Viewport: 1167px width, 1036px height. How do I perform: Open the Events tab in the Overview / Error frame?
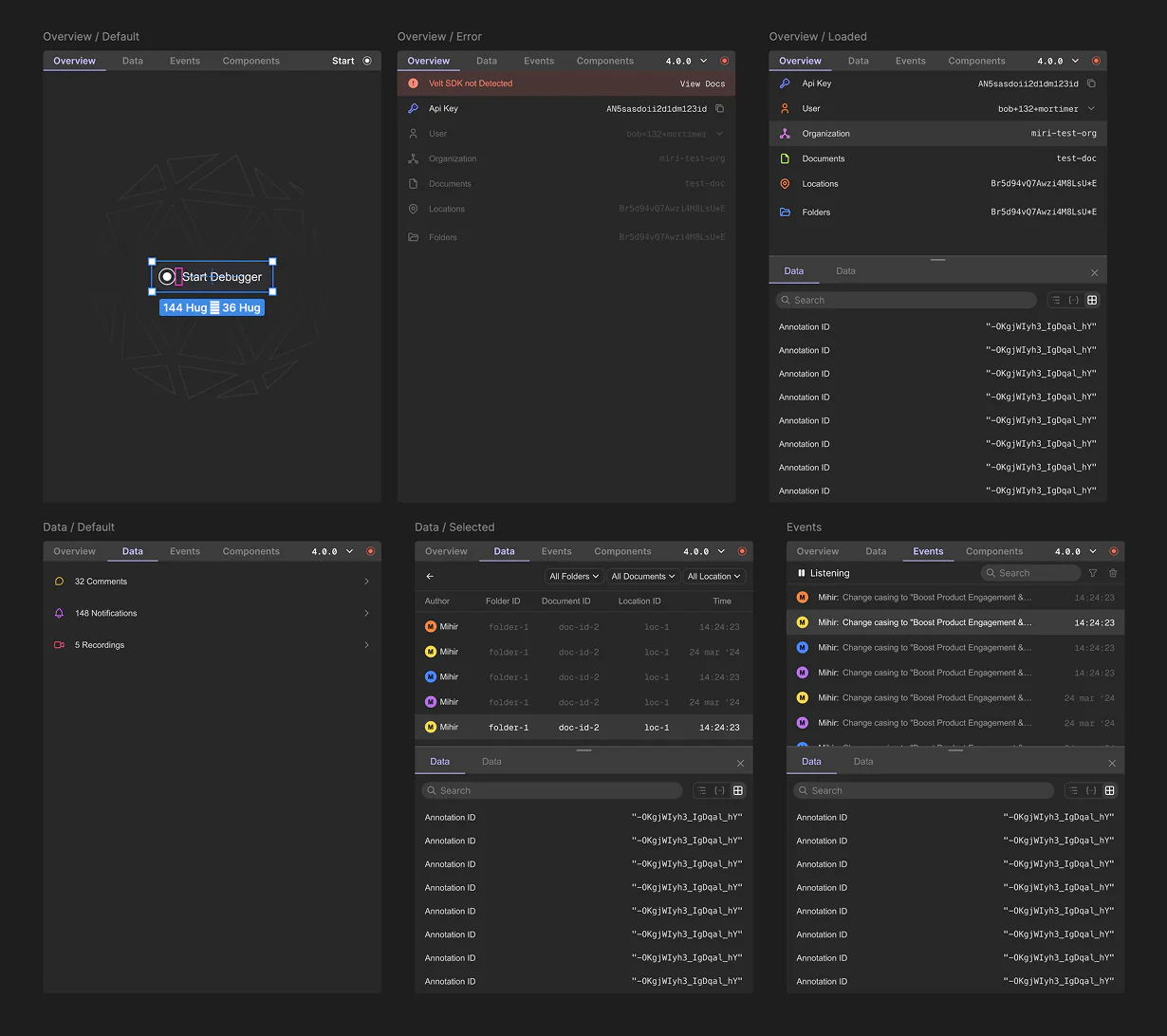pos(539,61)
